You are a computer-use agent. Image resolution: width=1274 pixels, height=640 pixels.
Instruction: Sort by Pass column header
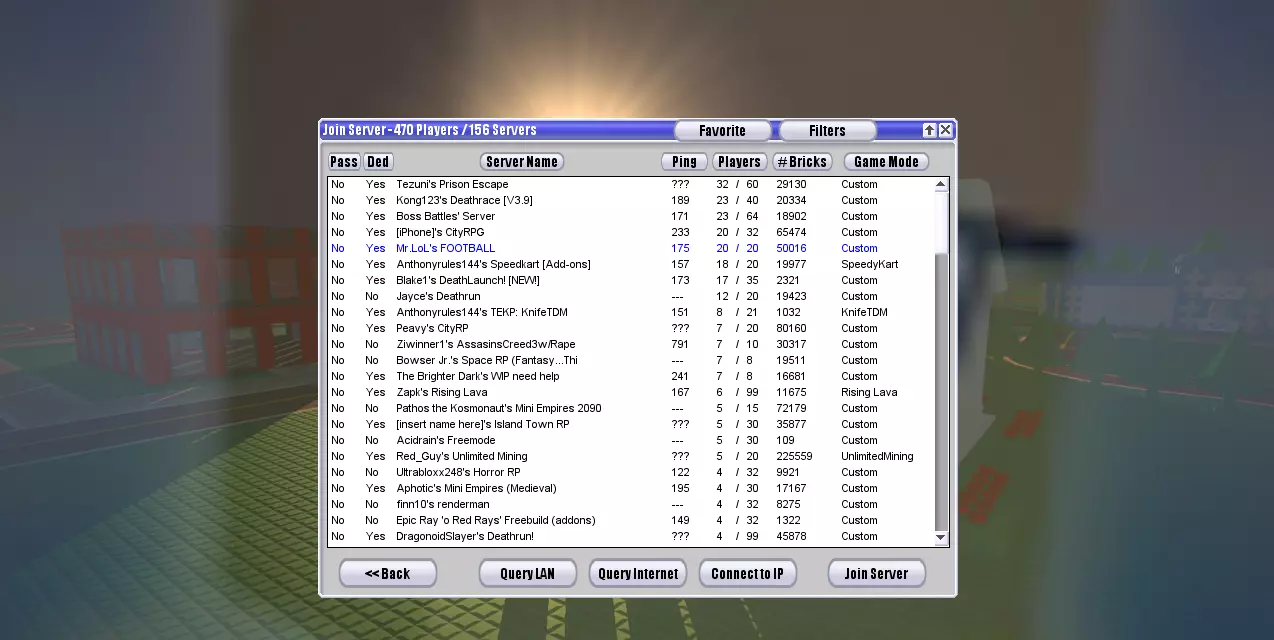344,162
